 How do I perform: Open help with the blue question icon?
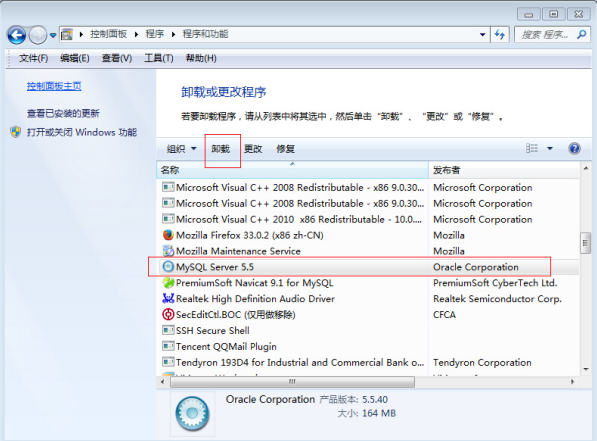[574, 148]
